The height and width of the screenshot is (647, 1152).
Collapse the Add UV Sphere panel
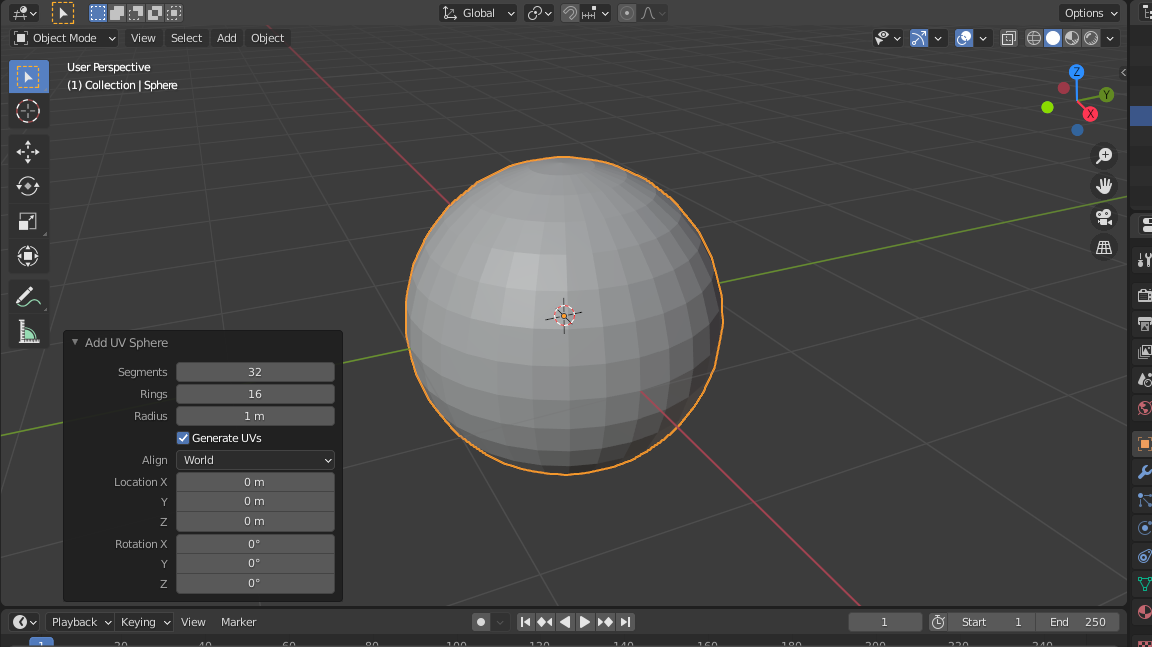[75, 342]
